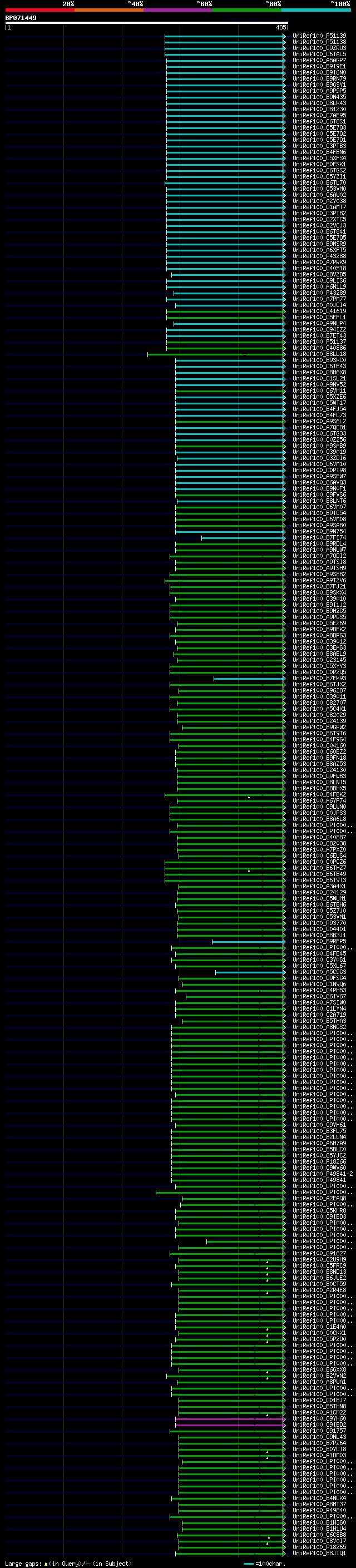Select hit label UniRef100_P51137
The height and width of the screenshot is (1568, 356).
(x=319, y=342)
